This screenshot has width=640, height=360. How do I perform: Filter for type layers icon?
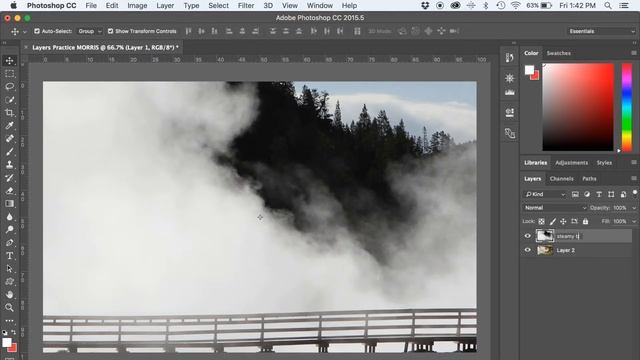599,194
